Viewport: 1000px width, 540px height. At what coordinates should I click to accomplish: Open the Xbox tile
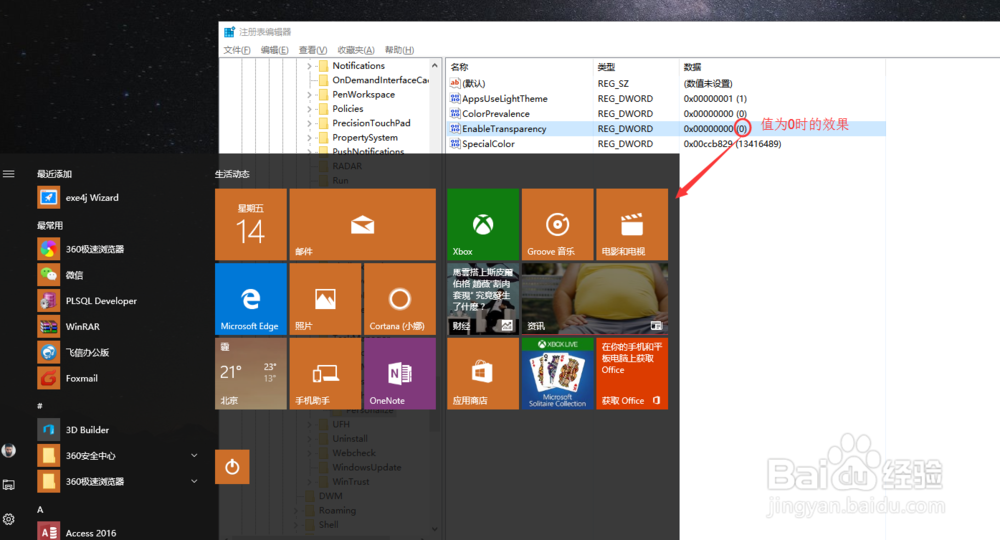[483, 224]
